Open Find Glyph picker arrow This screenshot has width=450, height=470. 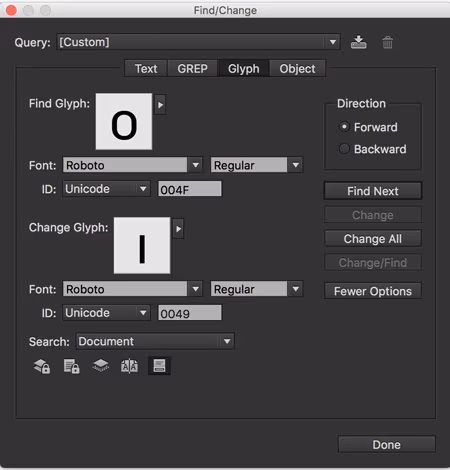(x=160, y=105)
